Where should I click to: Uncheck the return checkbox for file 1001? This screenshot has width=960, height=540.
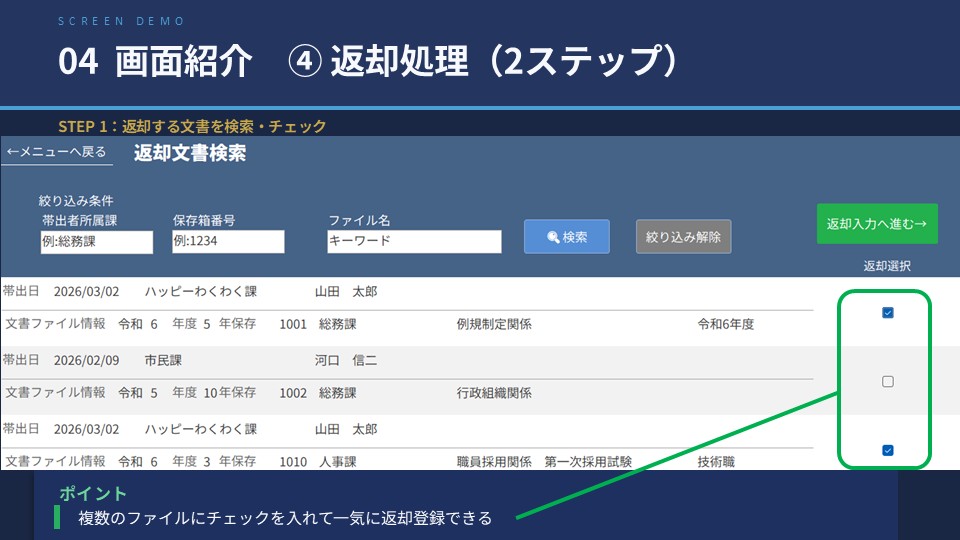[x=887, y=313]
